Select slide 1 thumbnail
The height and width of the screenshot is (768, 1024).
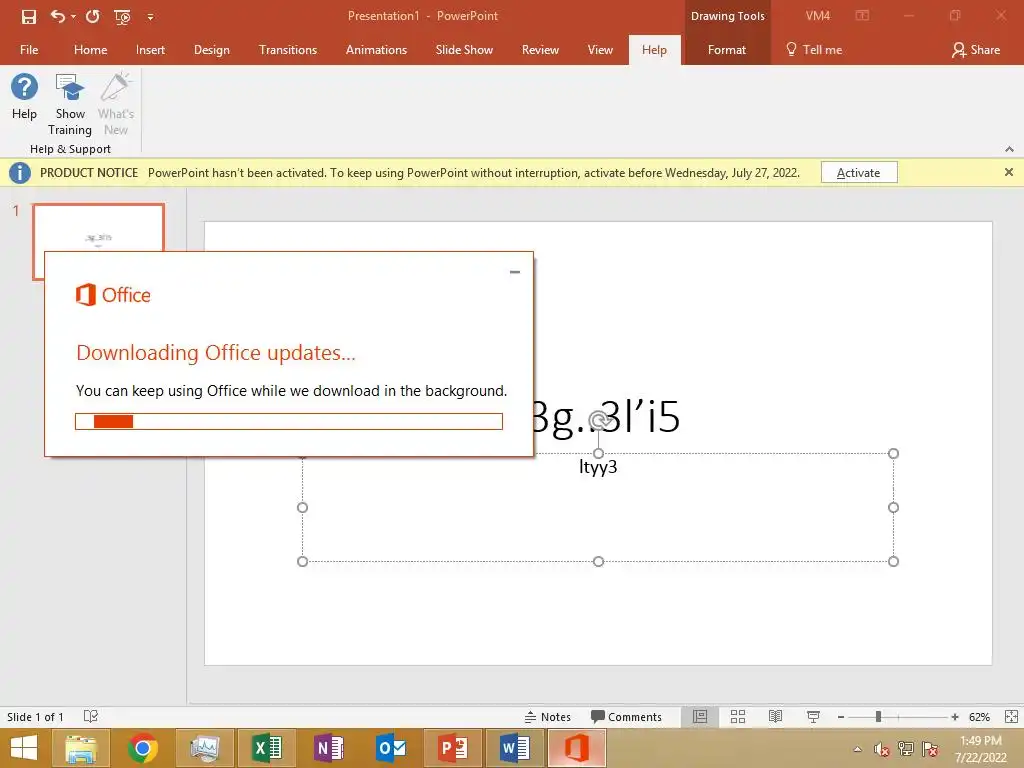pyautogui.click(x=98, y=228)
